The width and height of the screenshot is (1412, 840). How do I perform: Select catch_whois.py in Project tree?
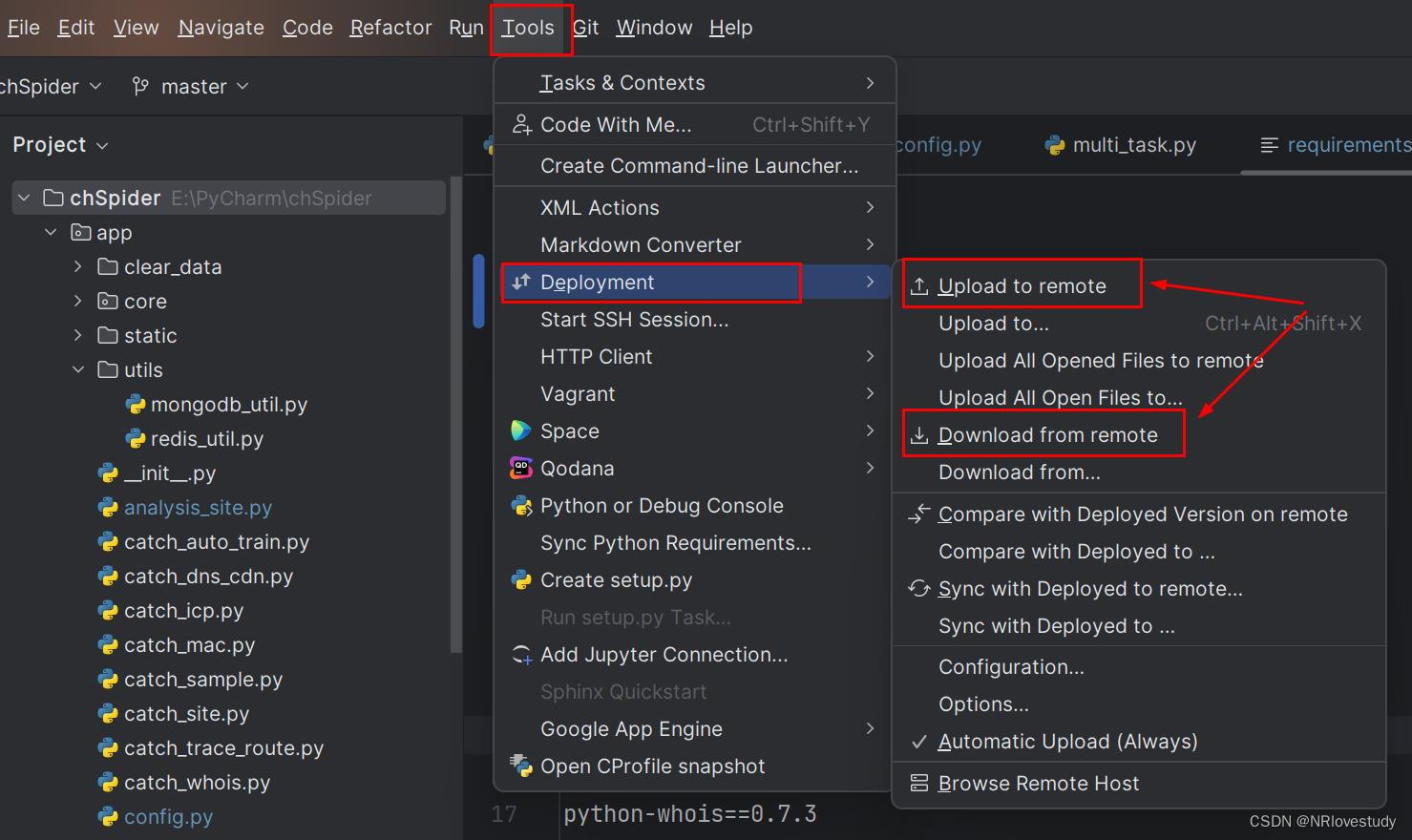(198, 782)
